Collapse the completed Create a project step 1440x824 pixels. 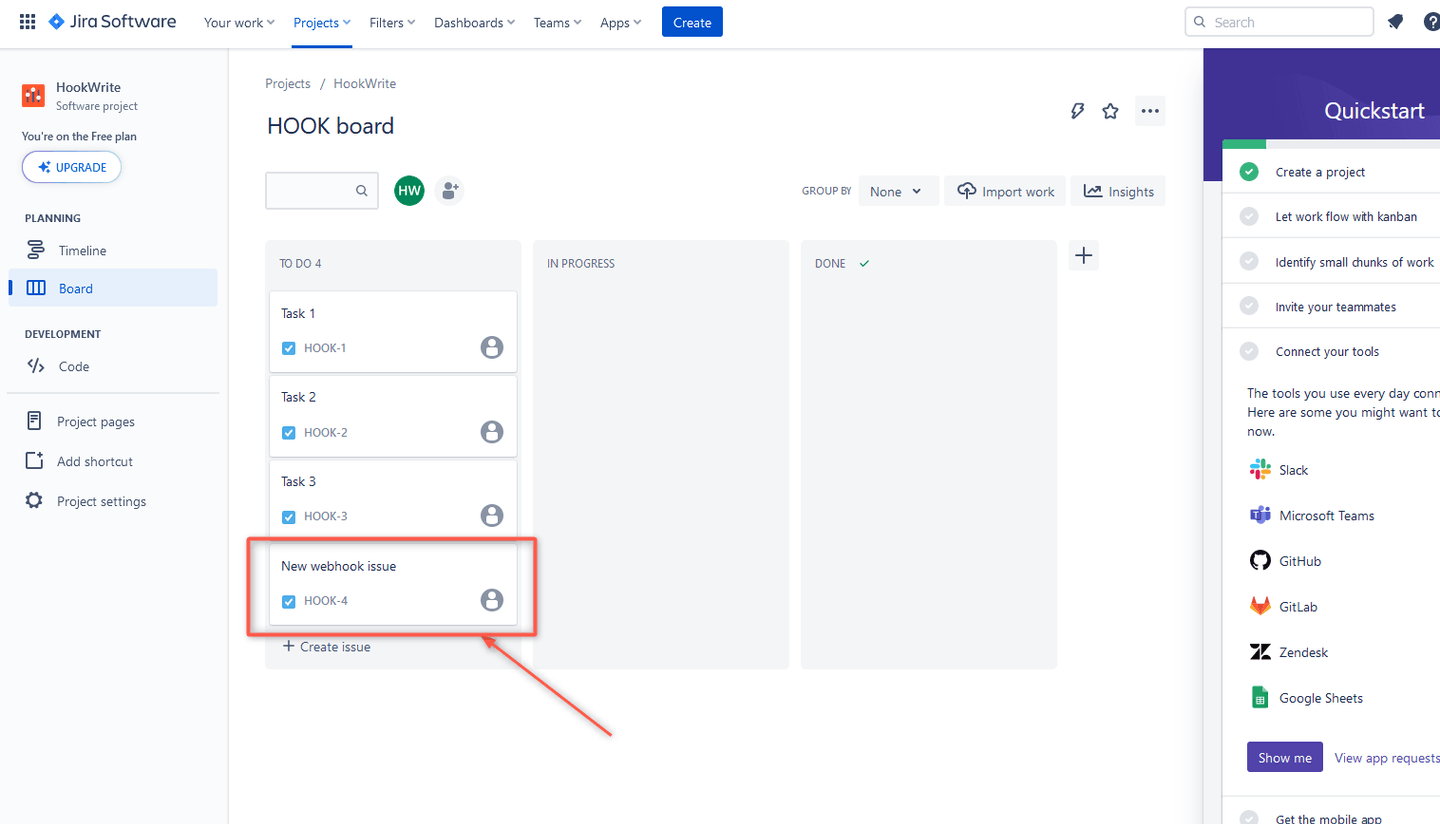coord(1249,171)
